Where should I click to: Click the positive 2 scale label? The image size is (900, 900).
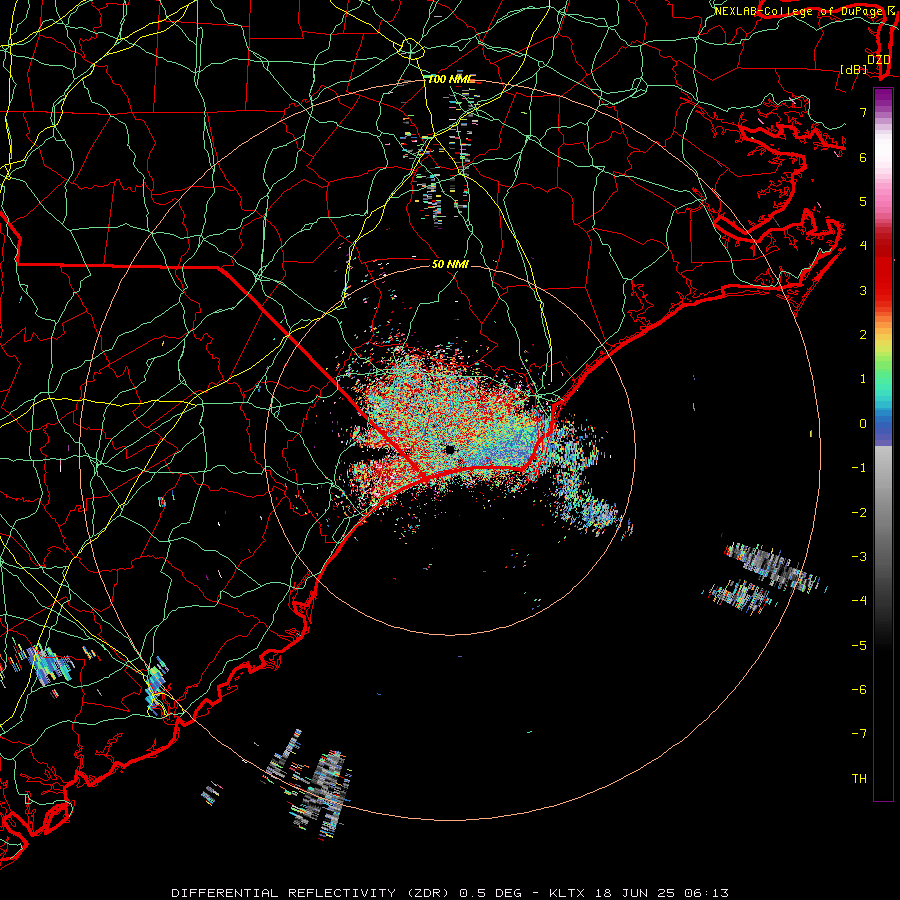[863, 335]
